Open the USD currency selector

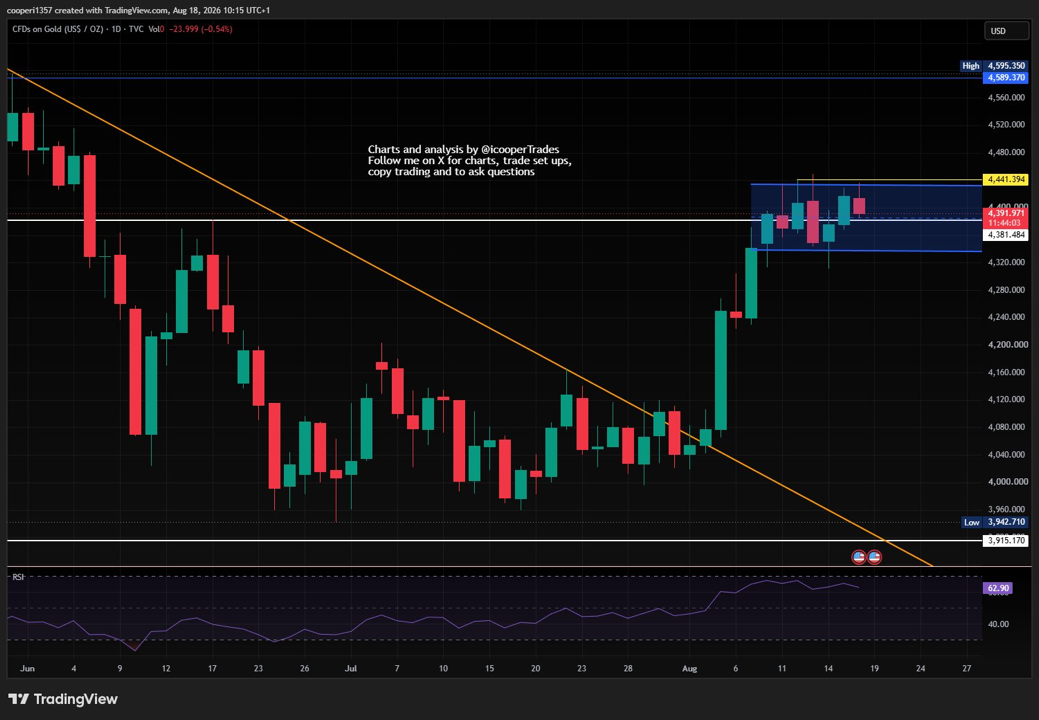1005,31
